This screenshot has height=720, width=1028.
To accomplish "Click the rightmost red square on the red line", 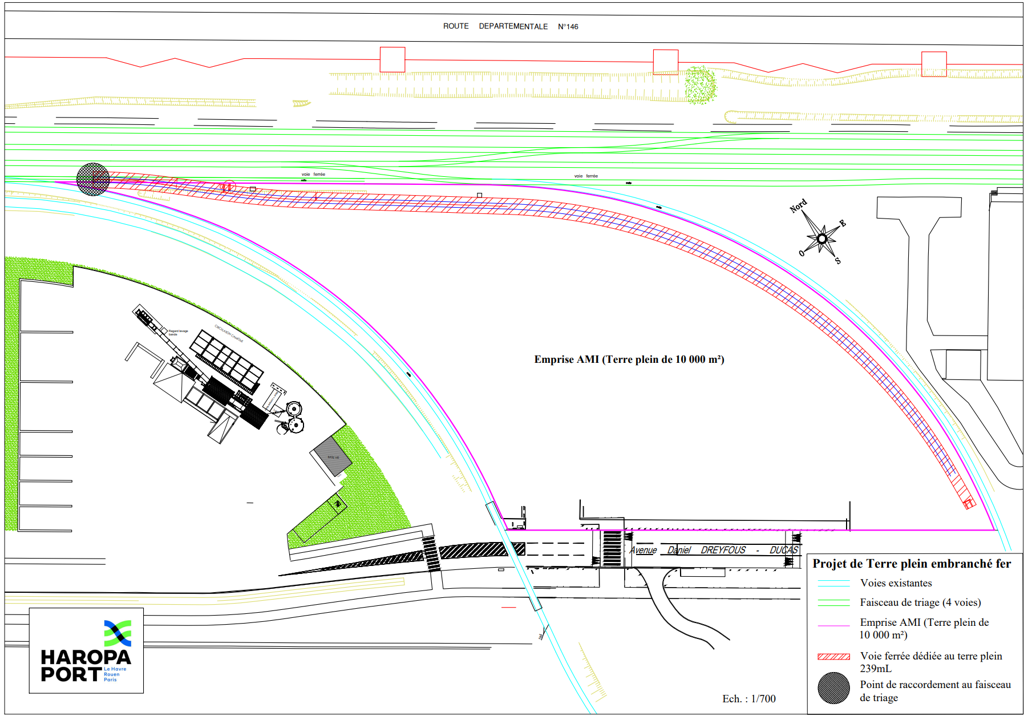I will 934,63.
